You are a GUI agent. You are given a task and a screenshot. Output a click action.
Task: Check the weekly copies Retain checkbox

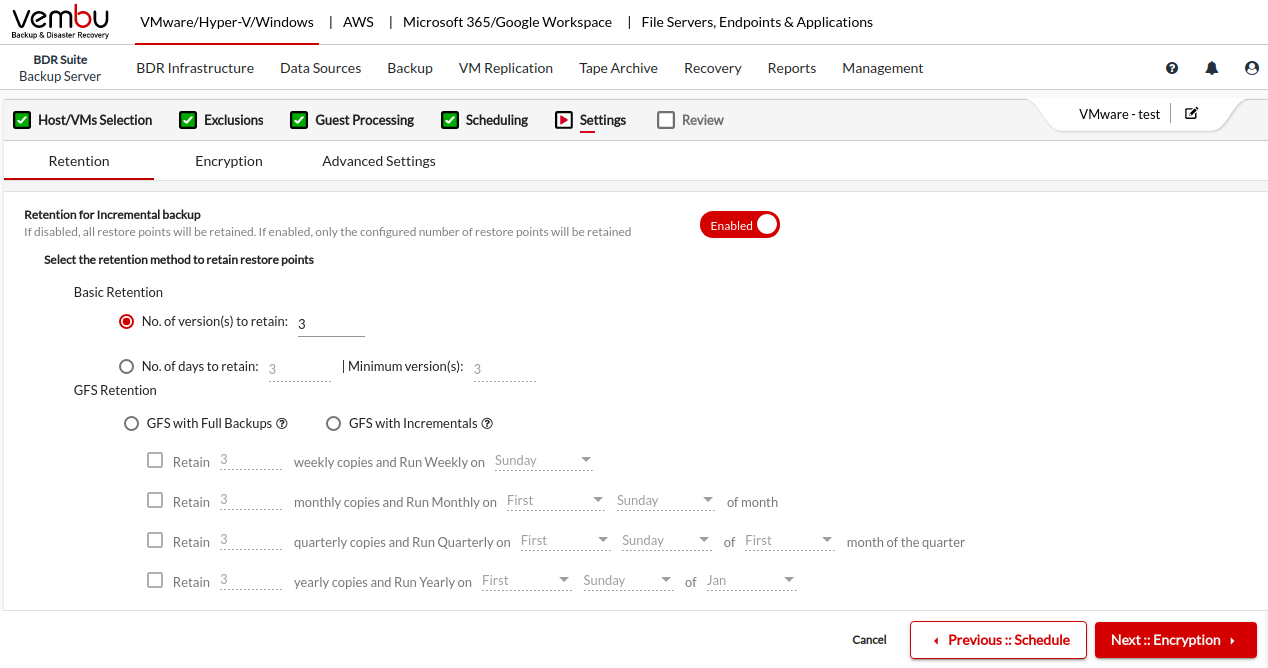155,461
